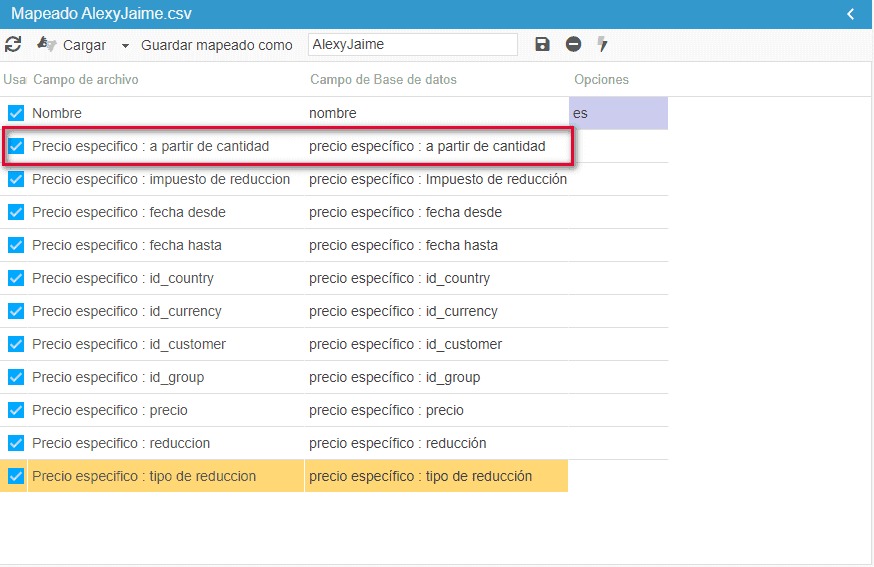Click the delete mapping minus icon
The height and width of the screenshot is (567, 874).
tap(573, 45)
